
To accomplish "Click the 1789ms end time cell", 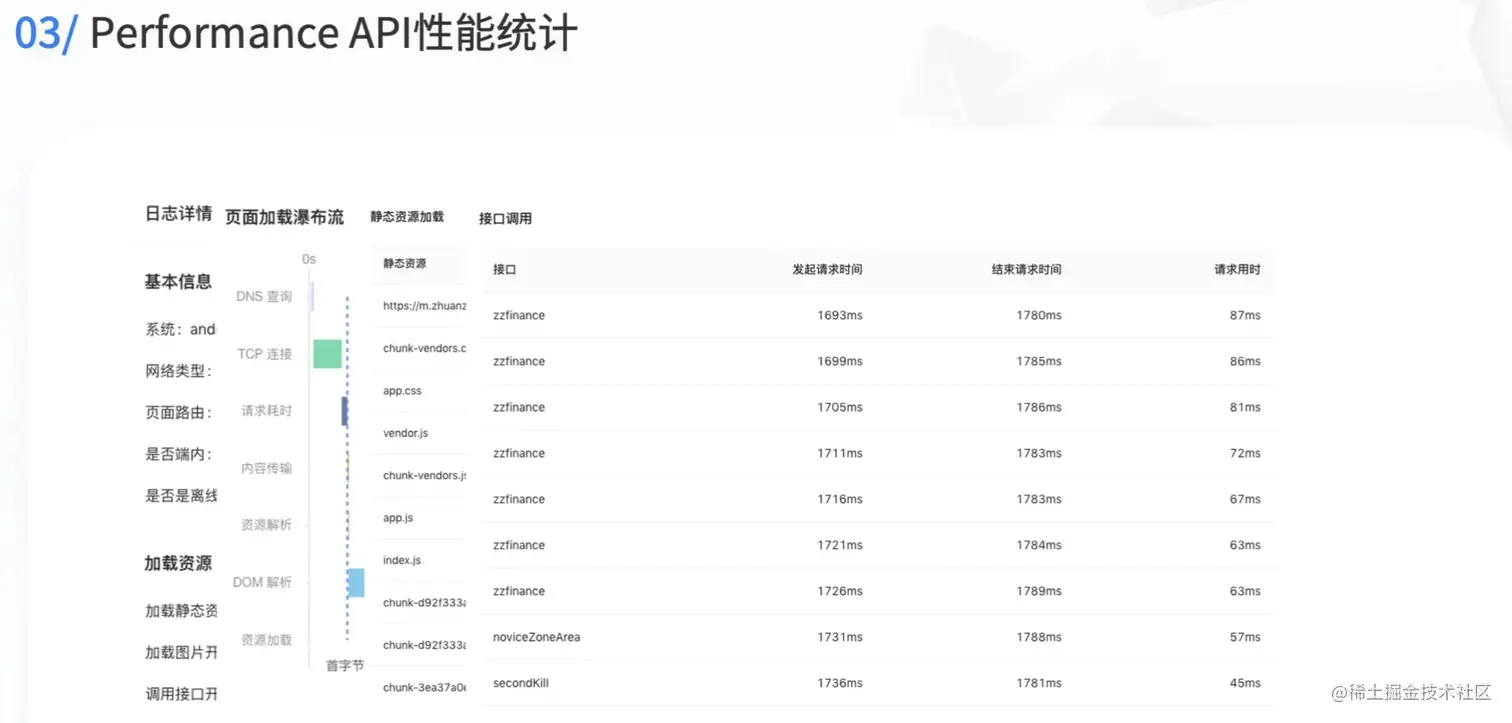I will click(1038, 591).
